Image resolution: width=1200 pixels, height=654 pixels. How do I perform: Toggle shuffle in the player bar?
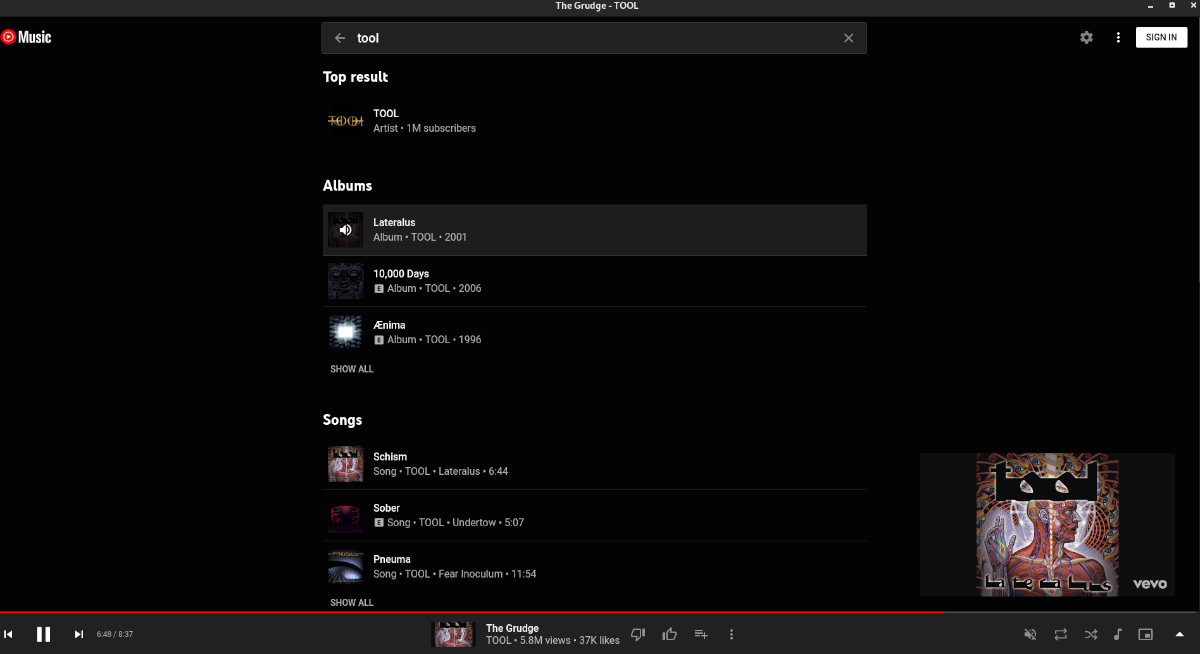1090,634
